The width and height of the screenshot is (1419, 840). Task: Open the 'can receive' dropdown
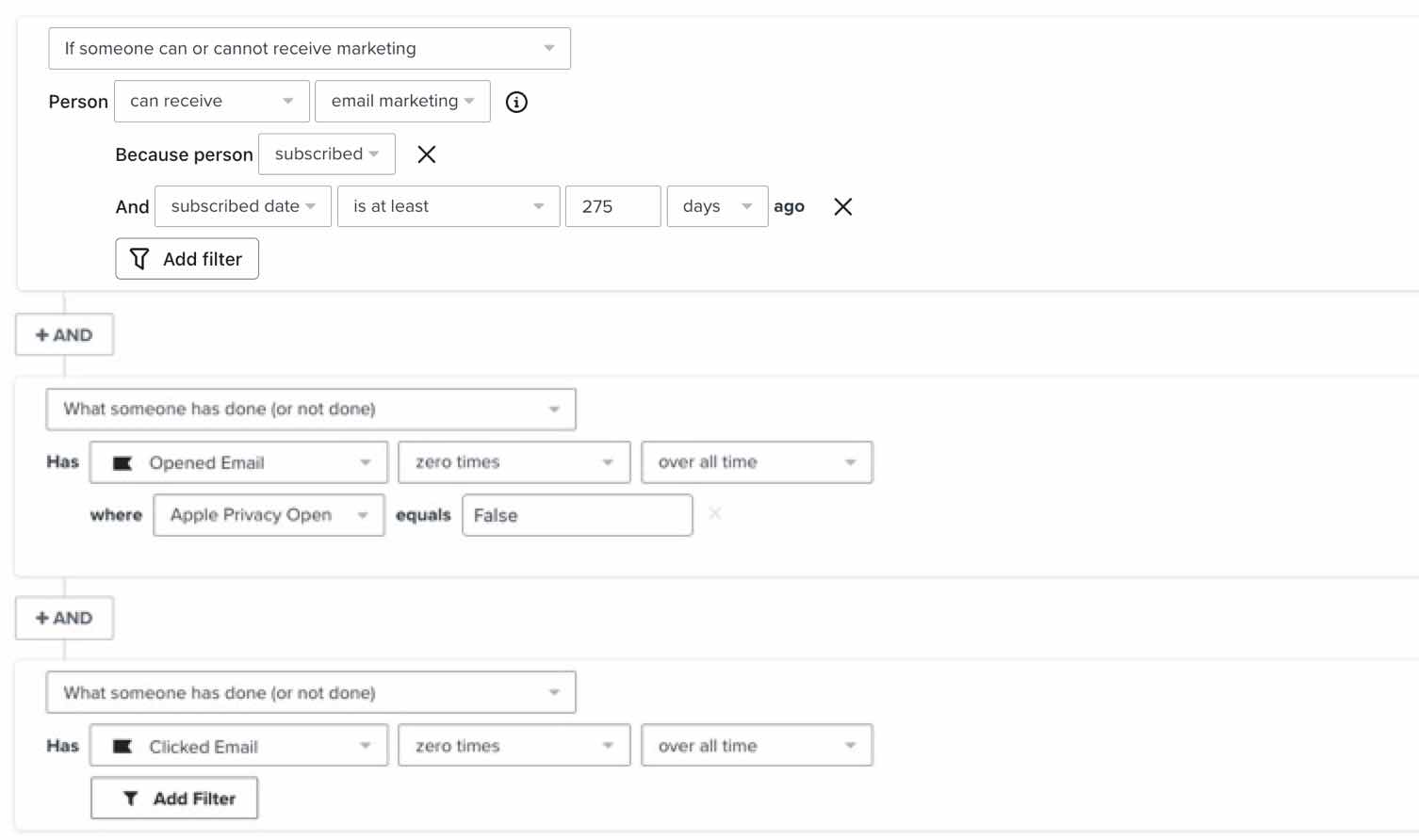click(211, 102)
